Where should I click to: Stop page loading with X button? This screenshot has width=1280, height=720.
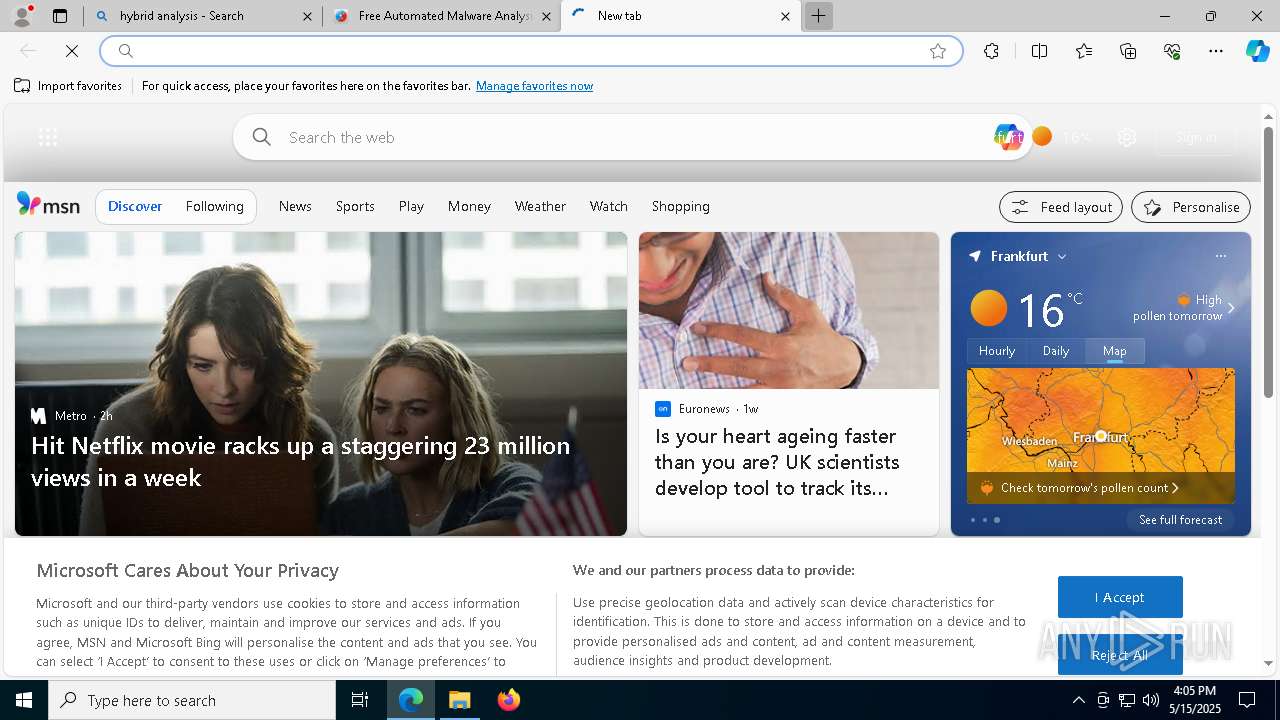tap(72, 51)
